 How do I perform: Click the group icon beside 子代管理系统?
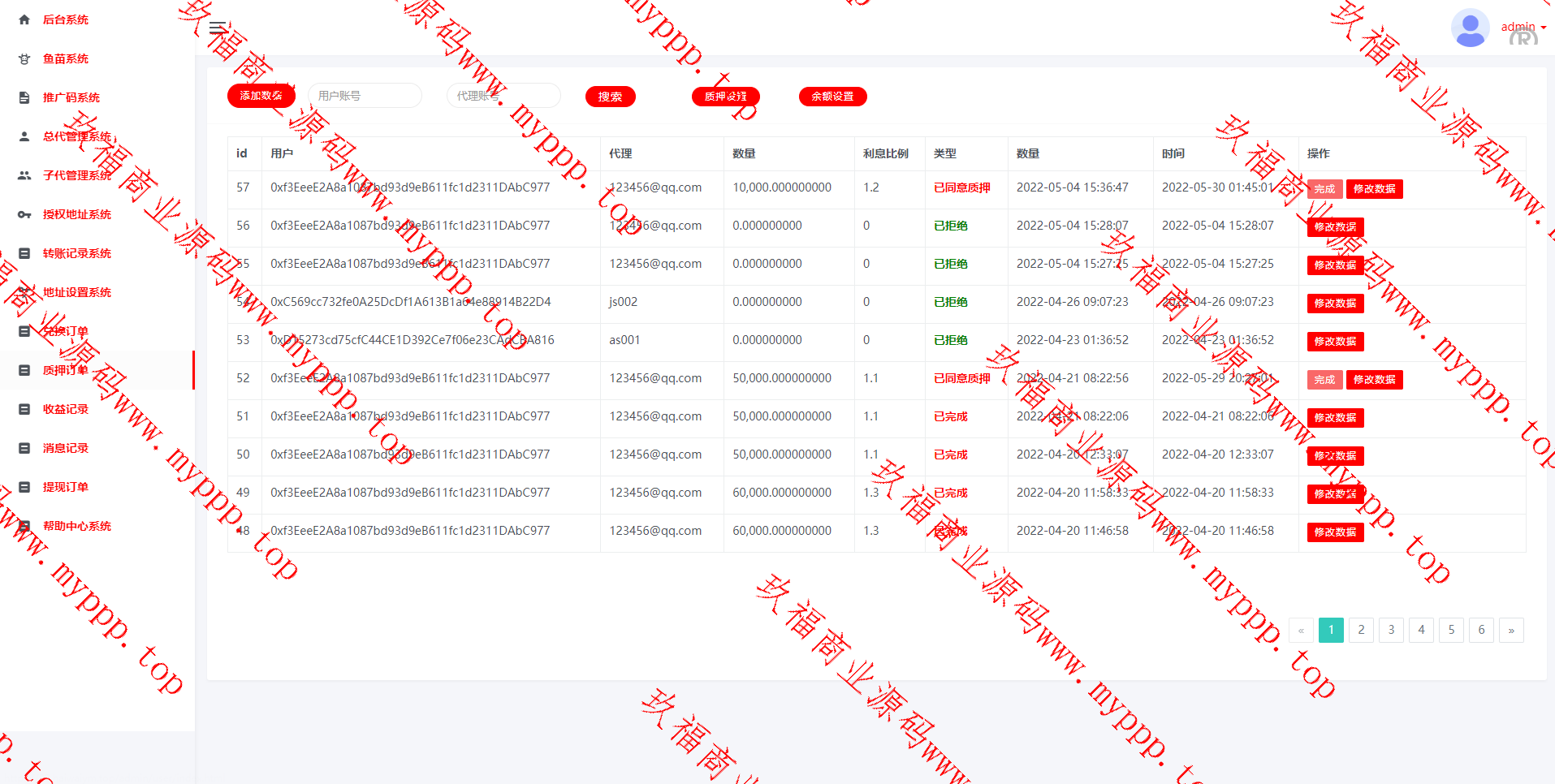24,175
